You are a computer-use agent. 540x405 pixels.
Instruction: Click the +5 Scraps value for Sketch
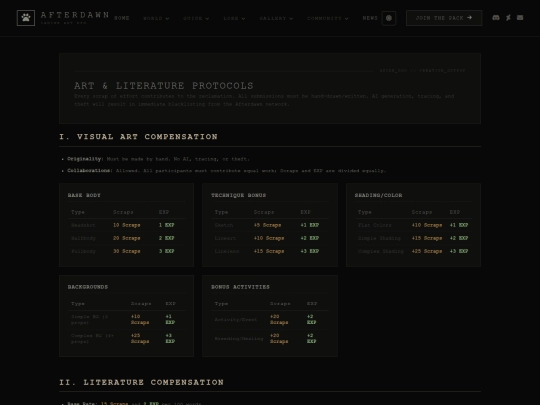point(267,225)
